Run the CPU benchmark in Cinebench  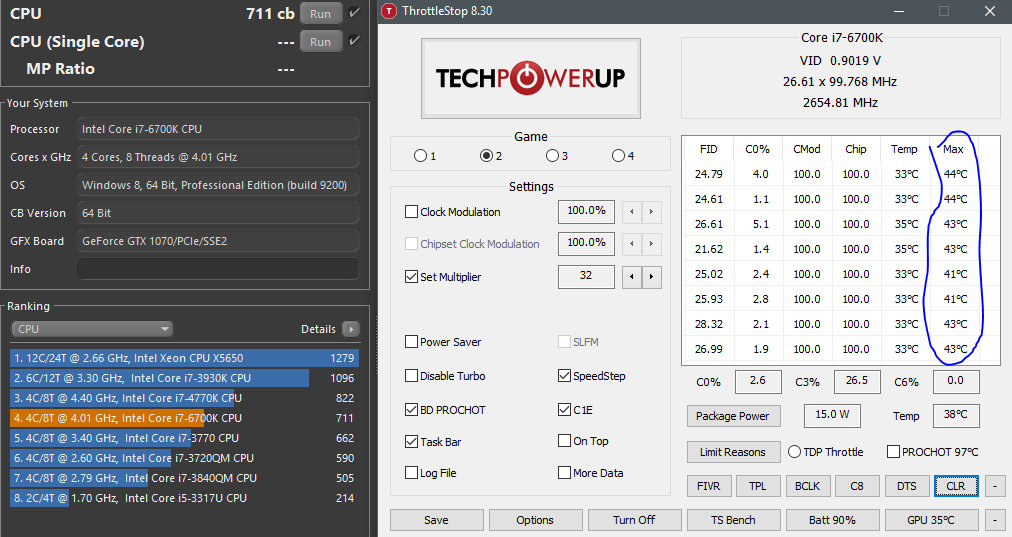pyautogui.click(x=321, y=14)
